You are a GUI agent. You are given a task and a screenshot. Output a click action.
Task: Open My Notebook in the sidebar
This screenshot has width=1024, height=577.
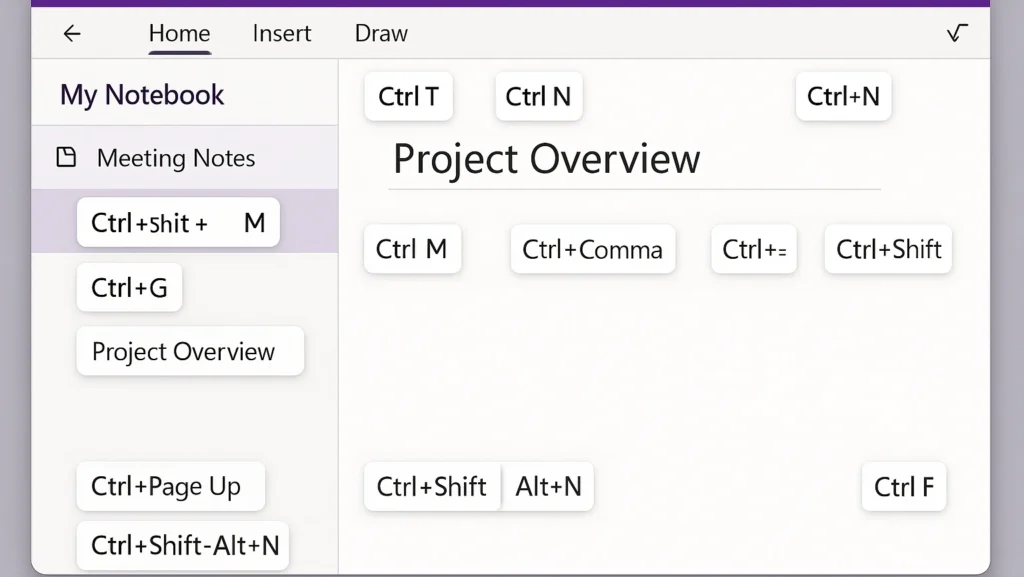point(141,93)
